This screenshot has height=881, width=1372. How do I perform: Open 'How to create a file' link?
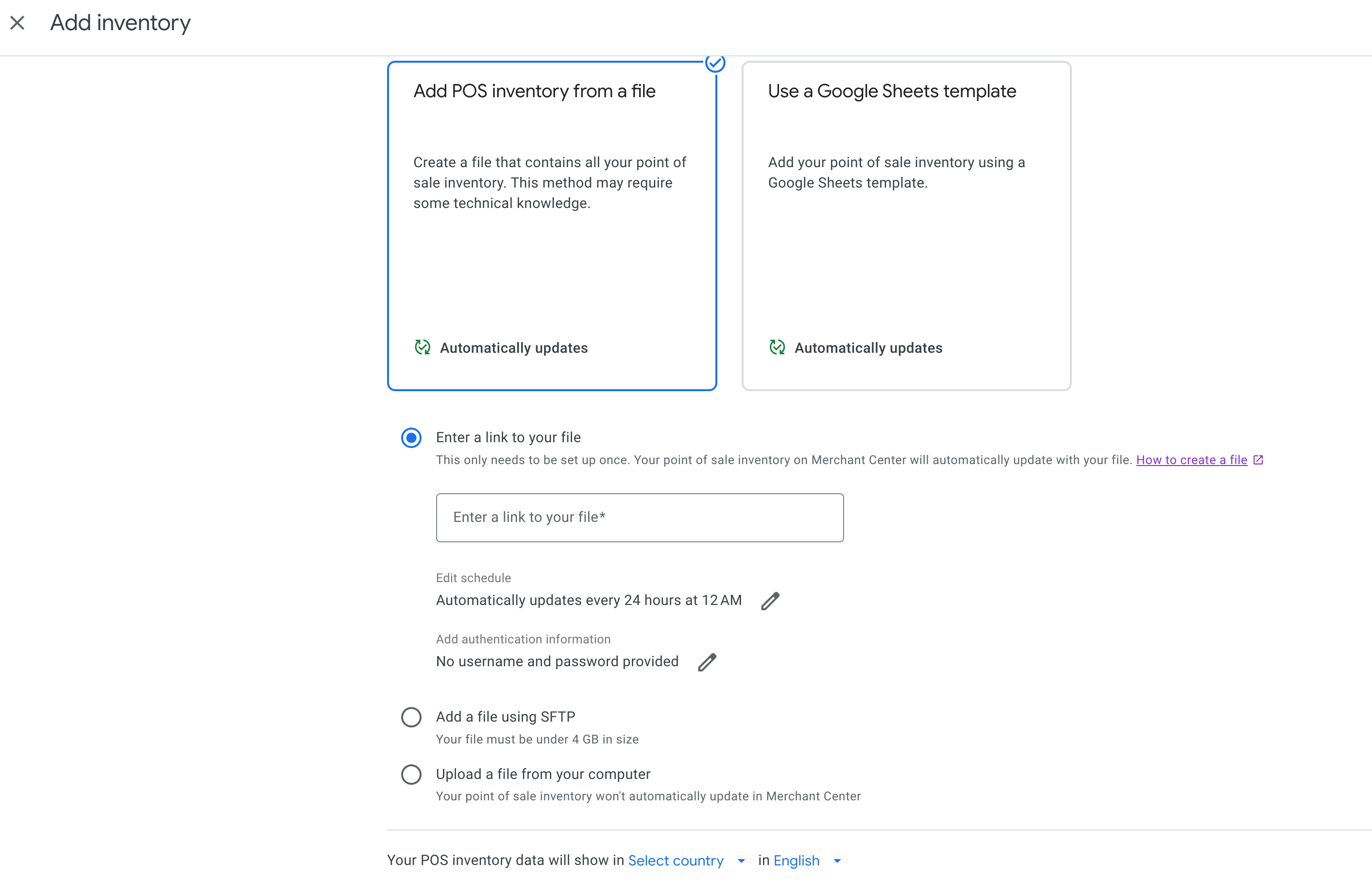(x=1191, y=460)
